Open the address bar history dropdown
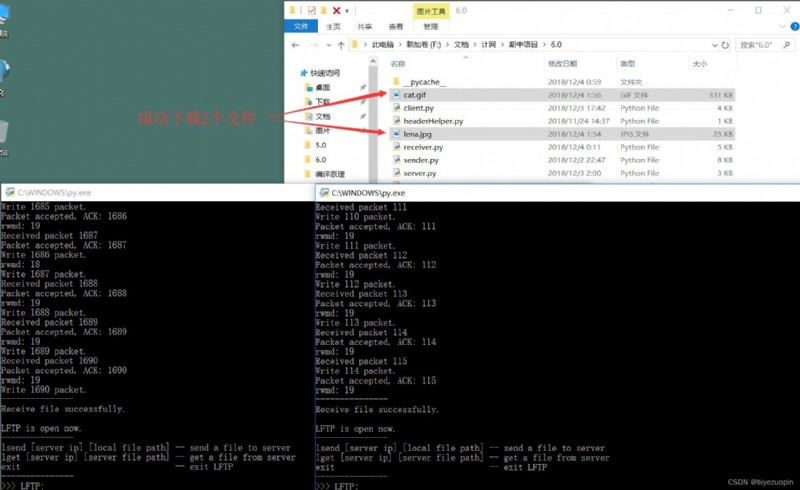Viewport: 800px width, 490px height. tap(715, 45)
